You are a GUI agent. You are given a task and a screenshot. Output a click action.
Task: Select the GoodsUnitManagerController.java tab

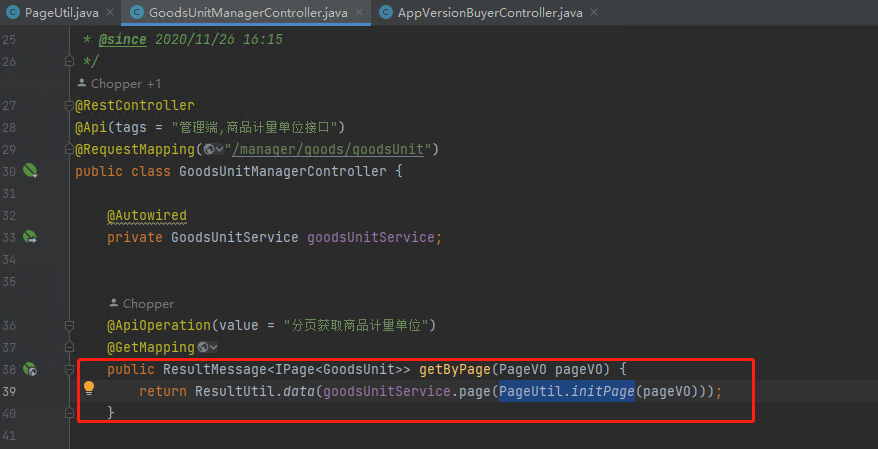247,12
